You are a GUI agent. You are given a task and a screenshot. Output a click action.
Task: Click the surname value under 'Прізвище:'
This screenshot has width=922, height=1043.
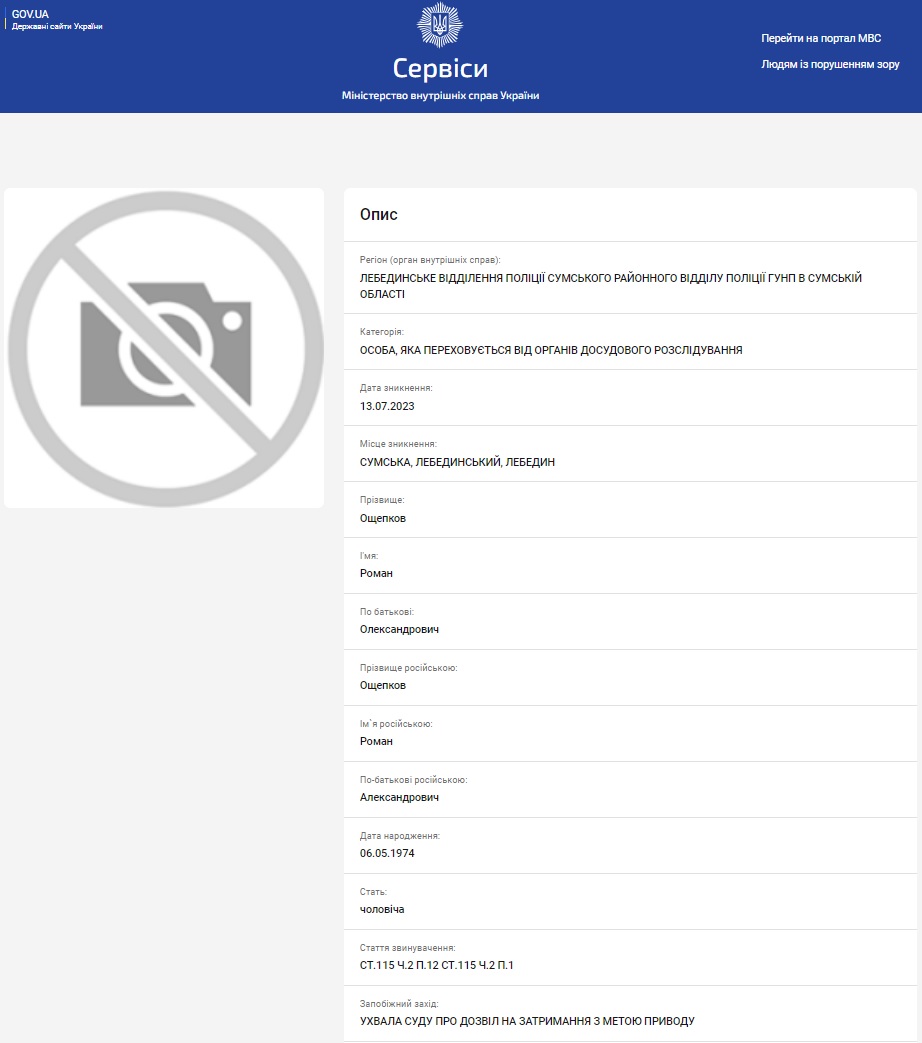pos(383,518)
